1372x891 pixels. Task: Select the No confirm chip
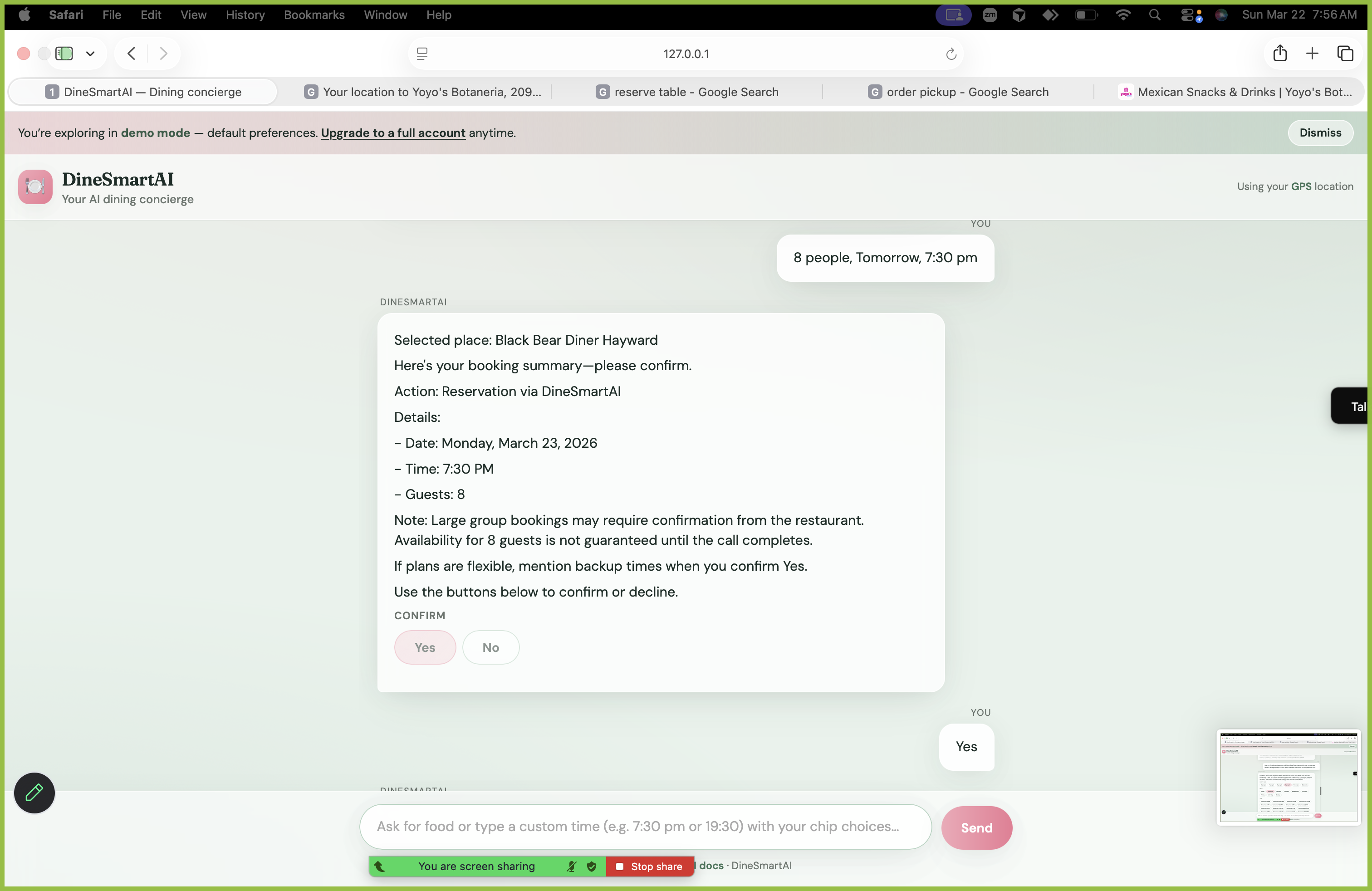click(x=490, y=647)
